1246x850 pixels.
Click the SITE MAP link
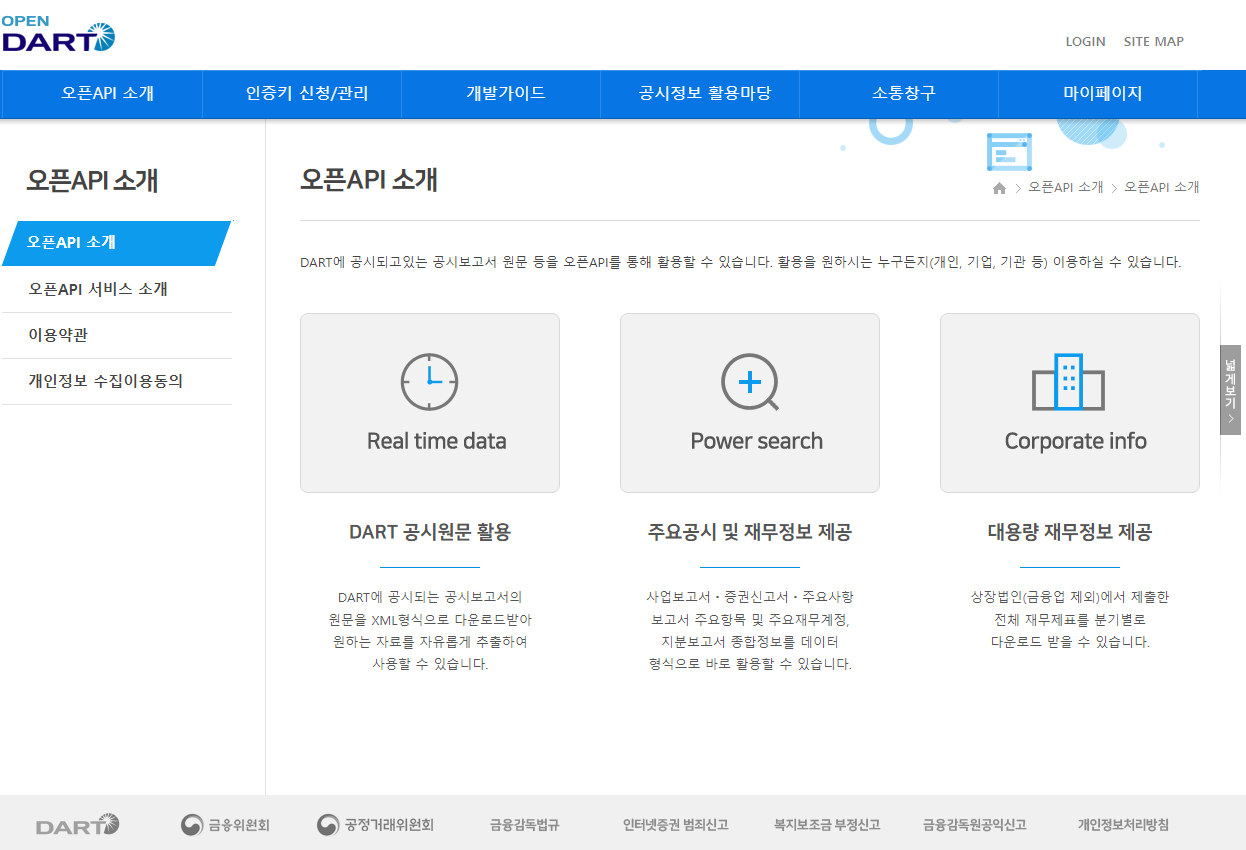pos(1153,42)
